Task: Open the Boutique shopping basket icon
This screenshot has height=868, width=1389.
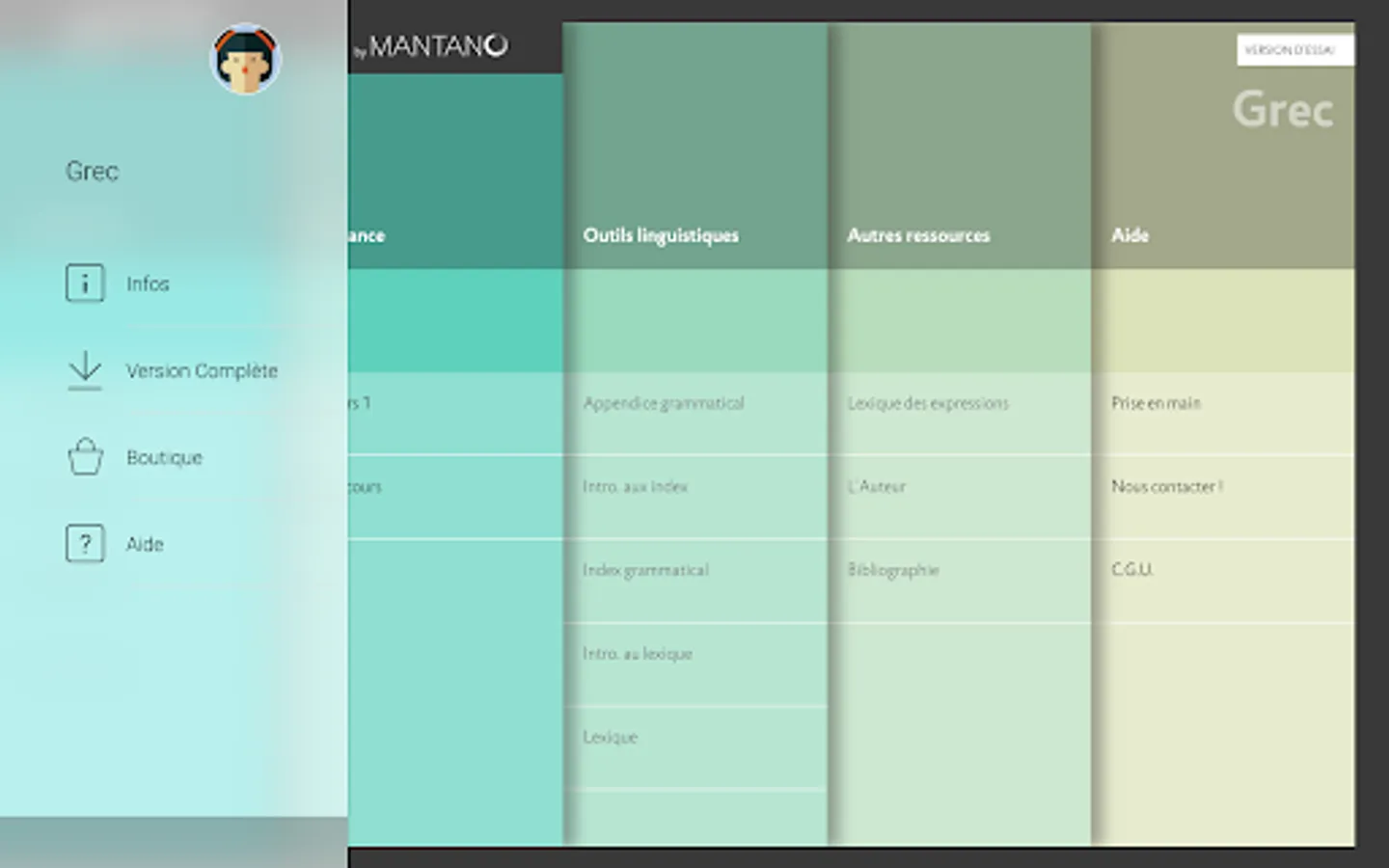Action: pos(85,456)
